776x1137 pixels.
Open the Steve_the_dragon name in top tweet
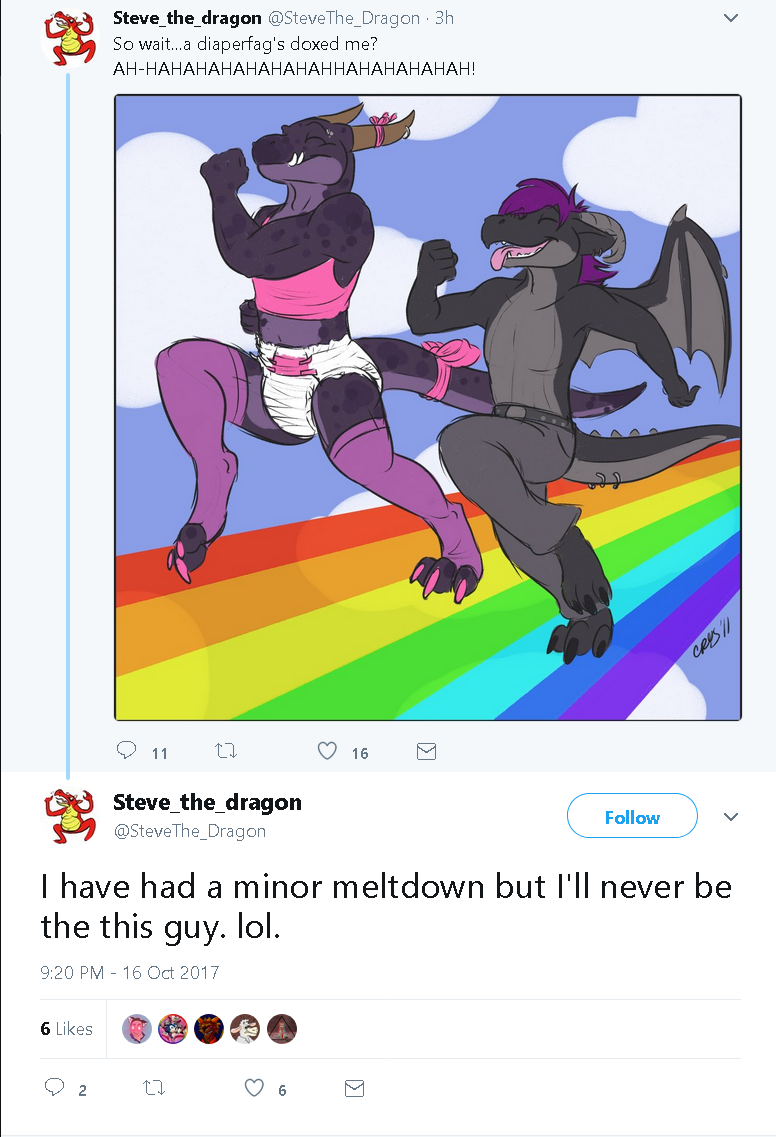[x=187, y=18]
